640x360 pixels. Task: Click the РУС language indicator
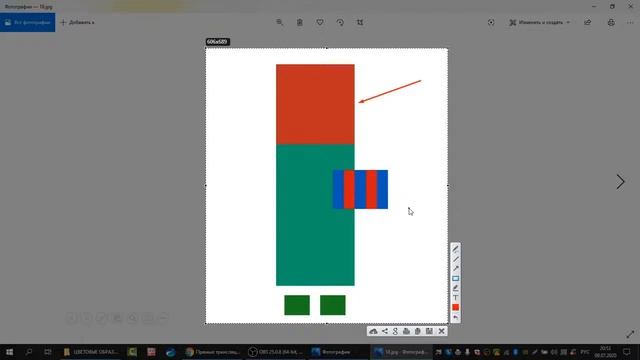[585, 352]
